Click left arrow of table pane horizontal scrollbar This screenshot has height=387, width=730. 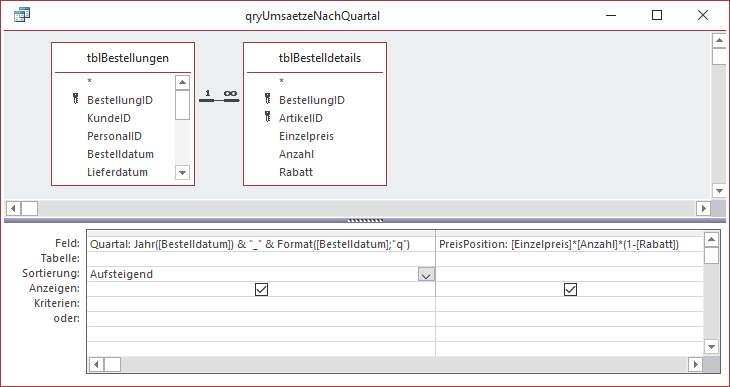14,208
